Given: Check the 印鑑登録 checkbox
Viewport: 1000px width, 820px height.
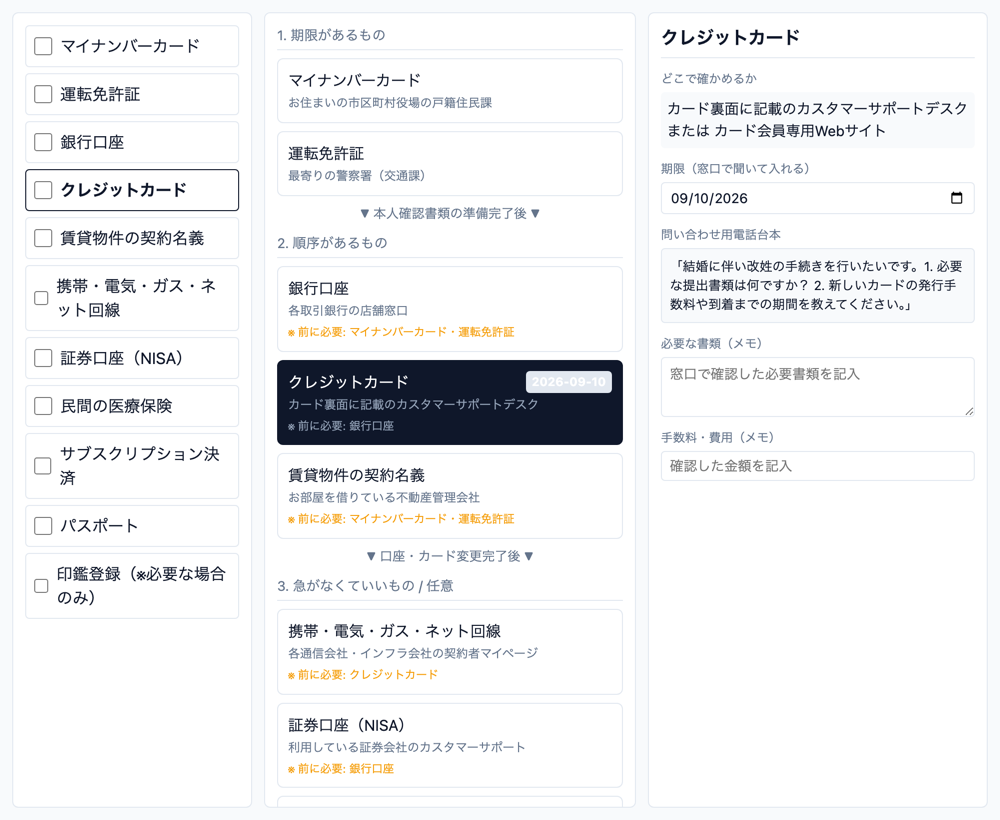Looking at the screenshot, I should (41, 585).
